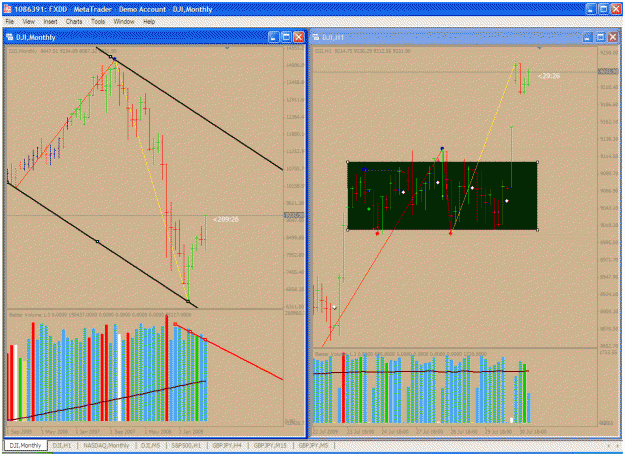
Task: Switch to the S&P500,H1 chart tab
Action: click(x=186, y=445)
